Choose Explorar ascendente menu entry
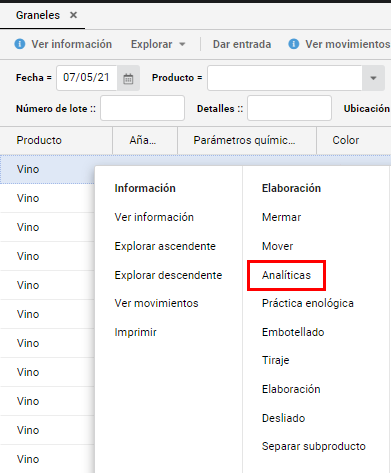Image resolution: width=391 pixels, height=473 pixels. point(165,246)
